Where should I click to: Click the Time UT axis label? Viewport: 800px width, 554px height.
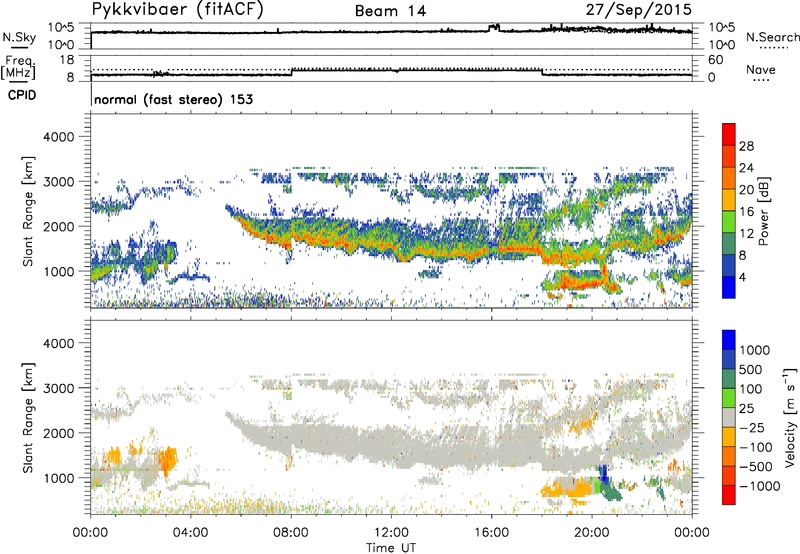pyautogui.click(x=391, y=548)
